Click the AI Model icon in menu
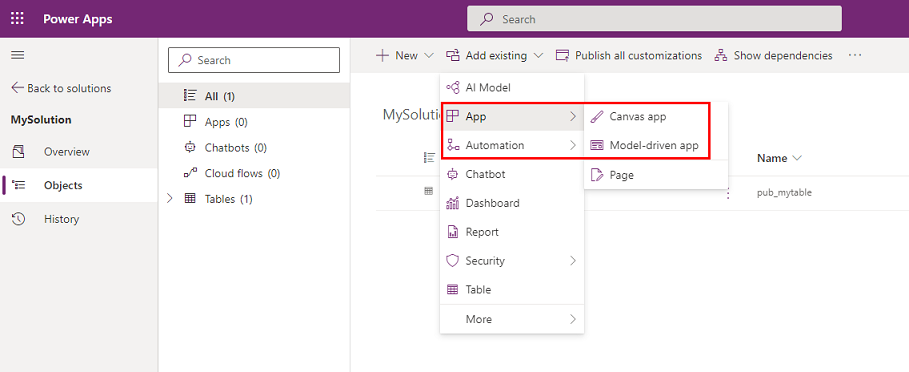The width and height of the screenshot is (909, 372). click(453, 87)
